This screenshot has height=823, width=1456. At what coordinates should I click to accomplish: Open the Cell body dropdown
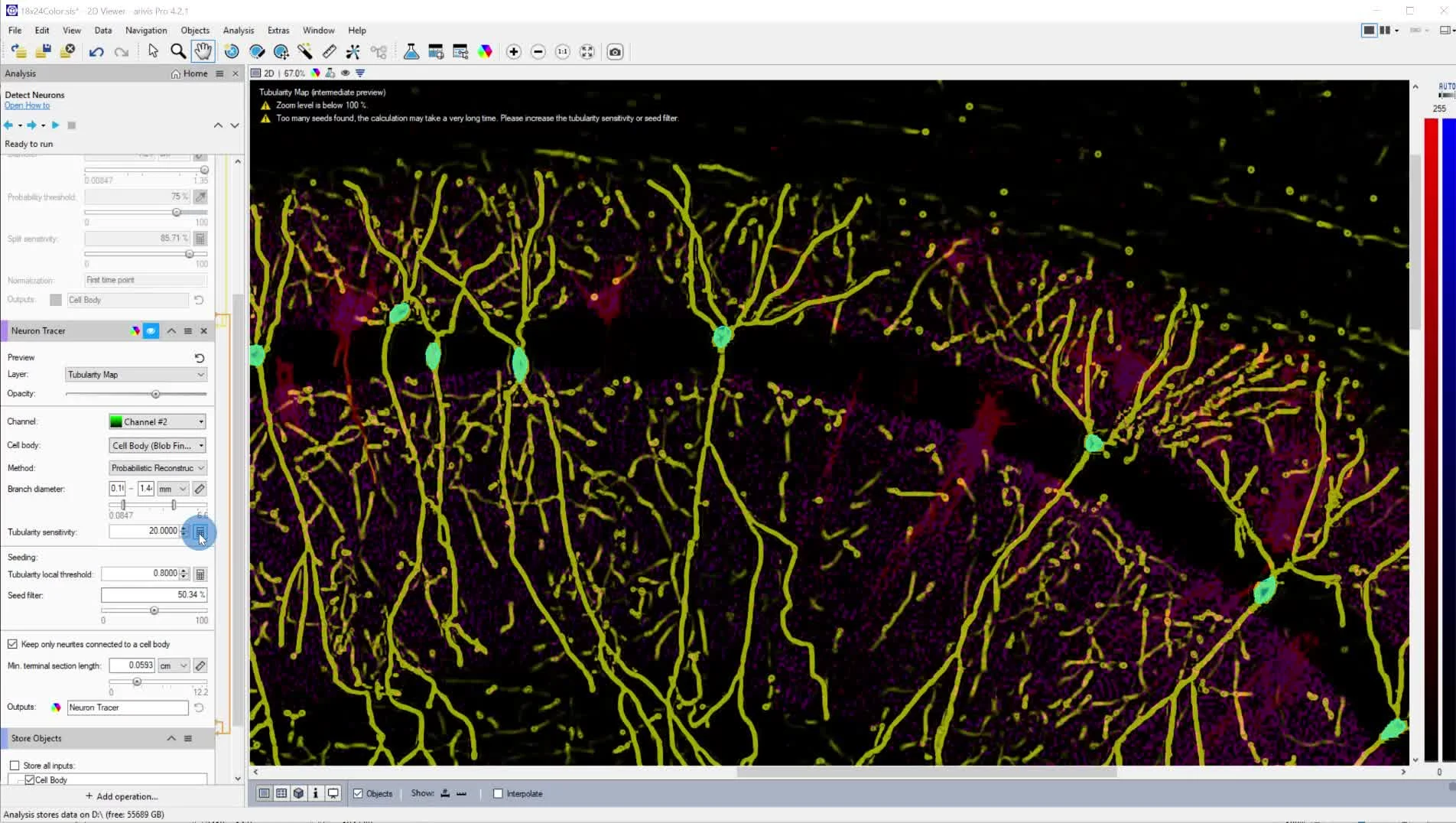(158, 445)
